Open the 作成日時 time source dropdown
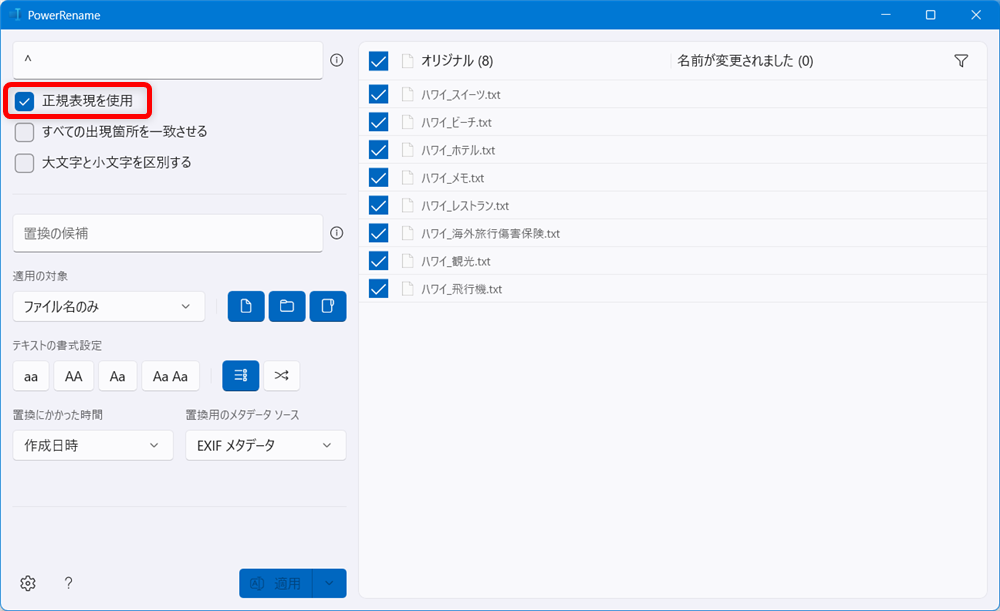 [92, 445]
